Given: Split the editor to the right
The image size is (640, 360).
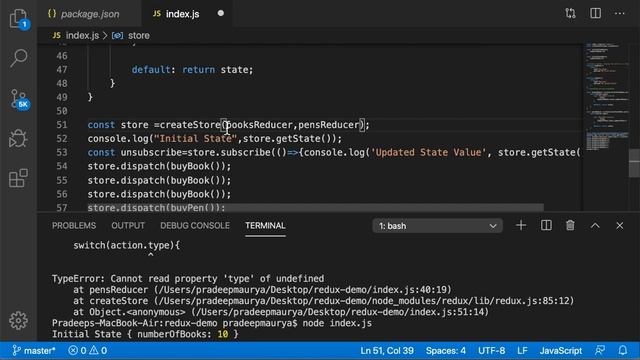Looking at the screenshot, I should (x=595, y=13).
